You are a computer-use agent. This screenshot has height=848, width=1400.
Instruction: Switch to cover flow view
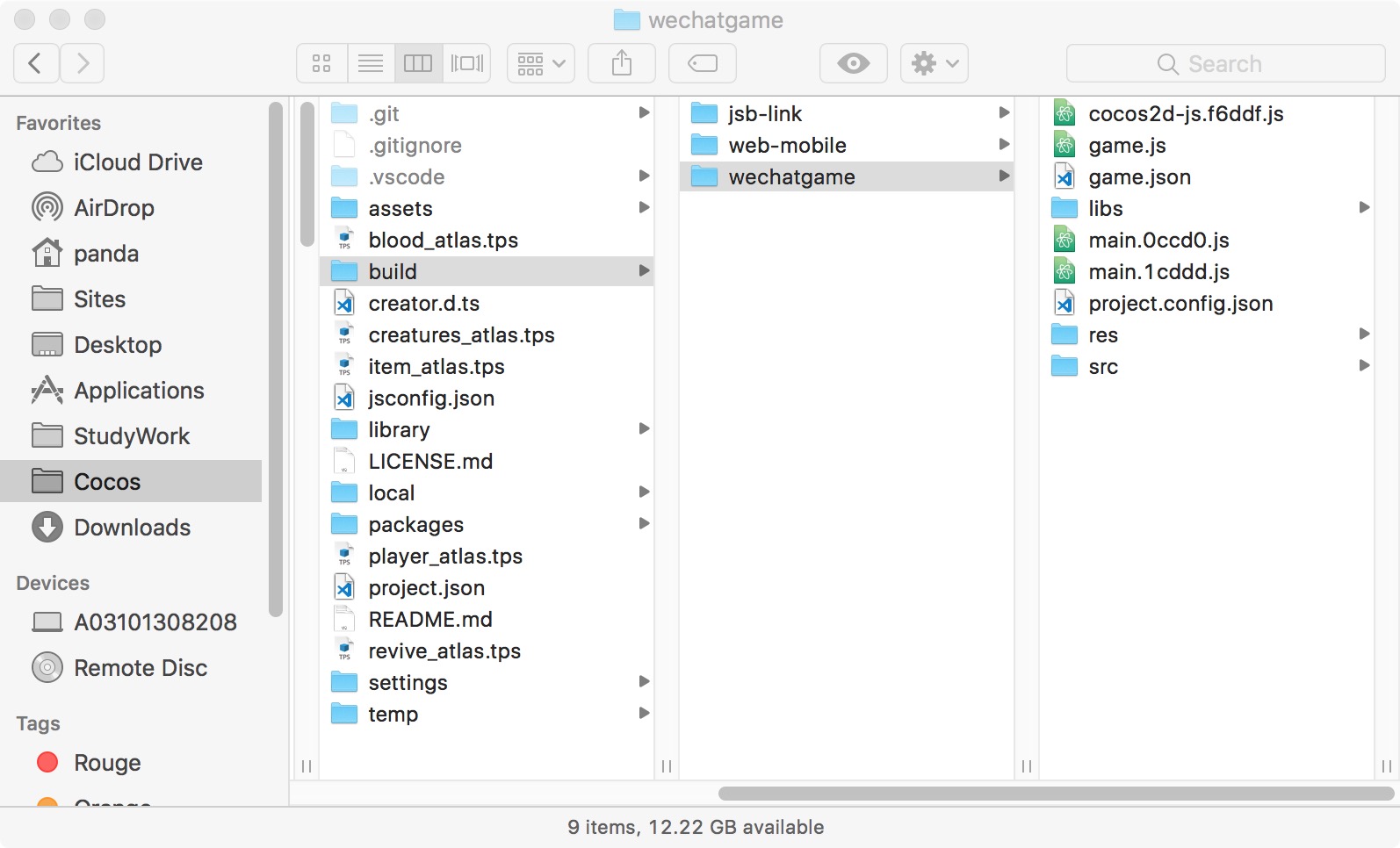(x=467, y=63)
